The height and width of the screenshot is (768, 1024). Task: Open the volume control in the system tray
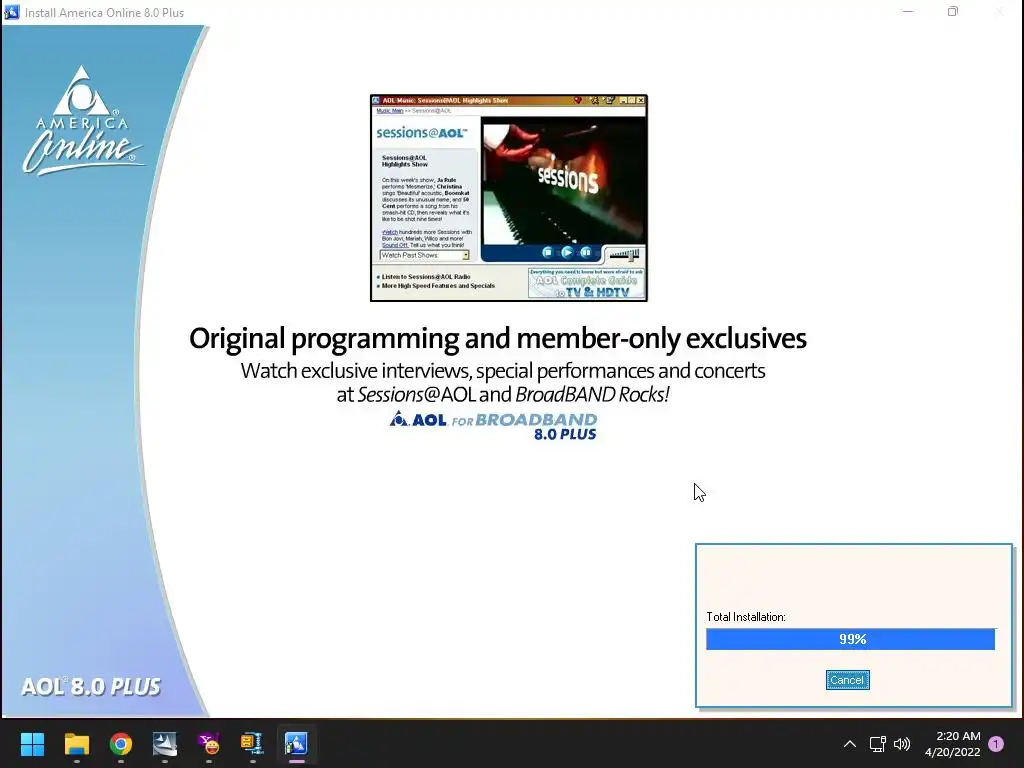[x=902, y=744]
